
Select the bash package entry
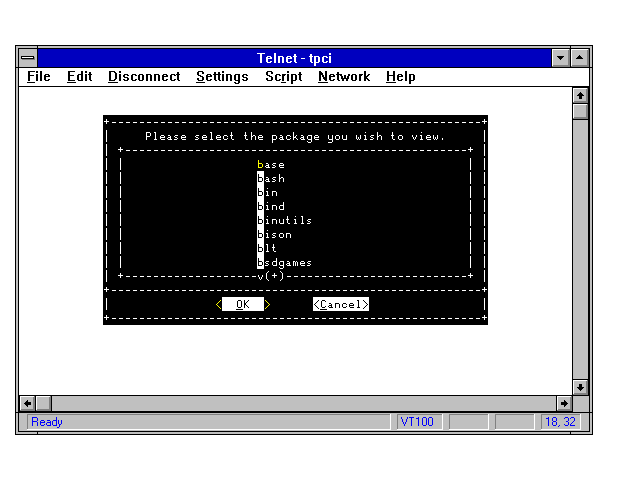pyautogui.click(x=271, y=179)
